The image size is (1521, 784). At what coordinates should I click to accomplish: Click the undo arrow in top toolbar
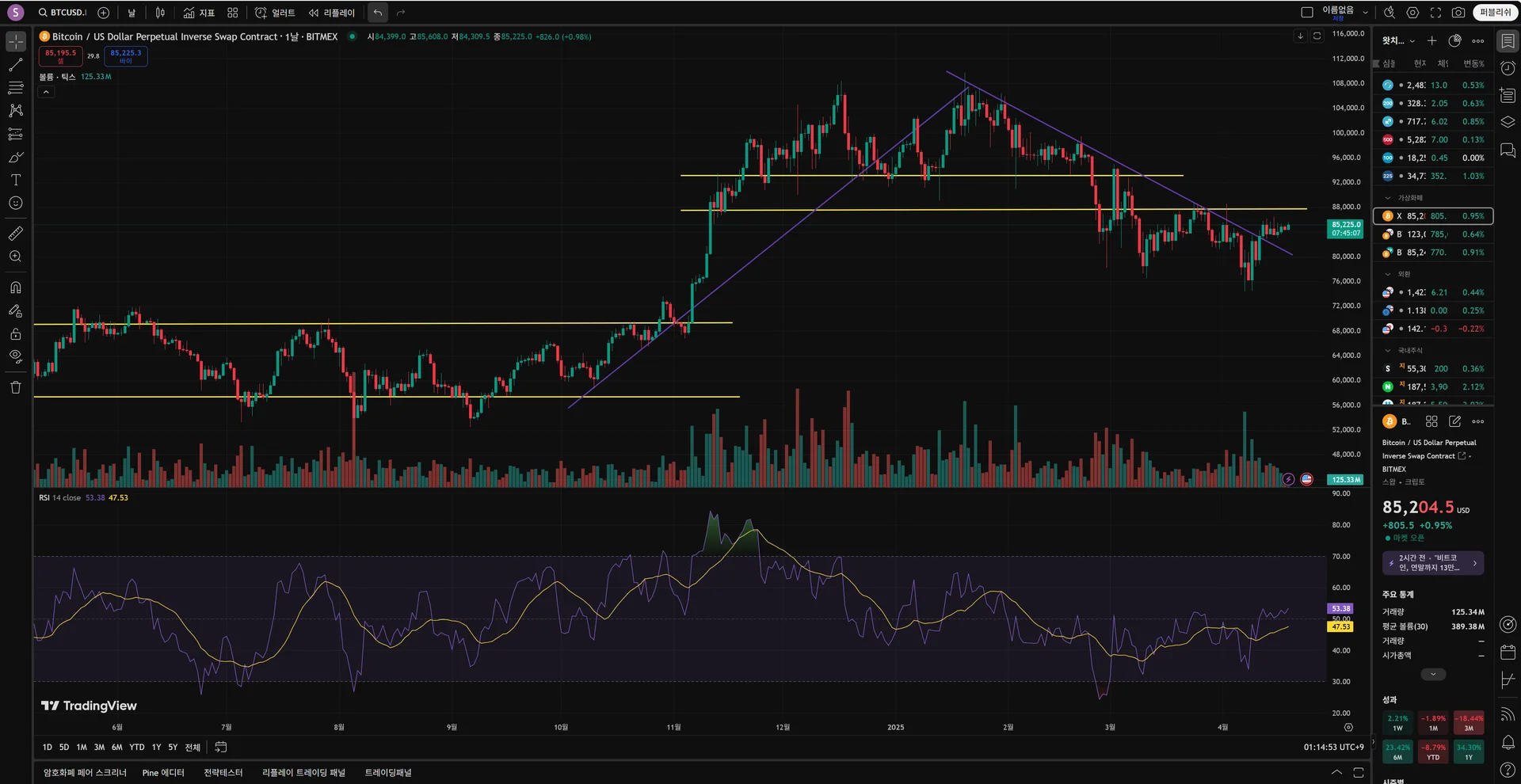(x=378, y=13)
